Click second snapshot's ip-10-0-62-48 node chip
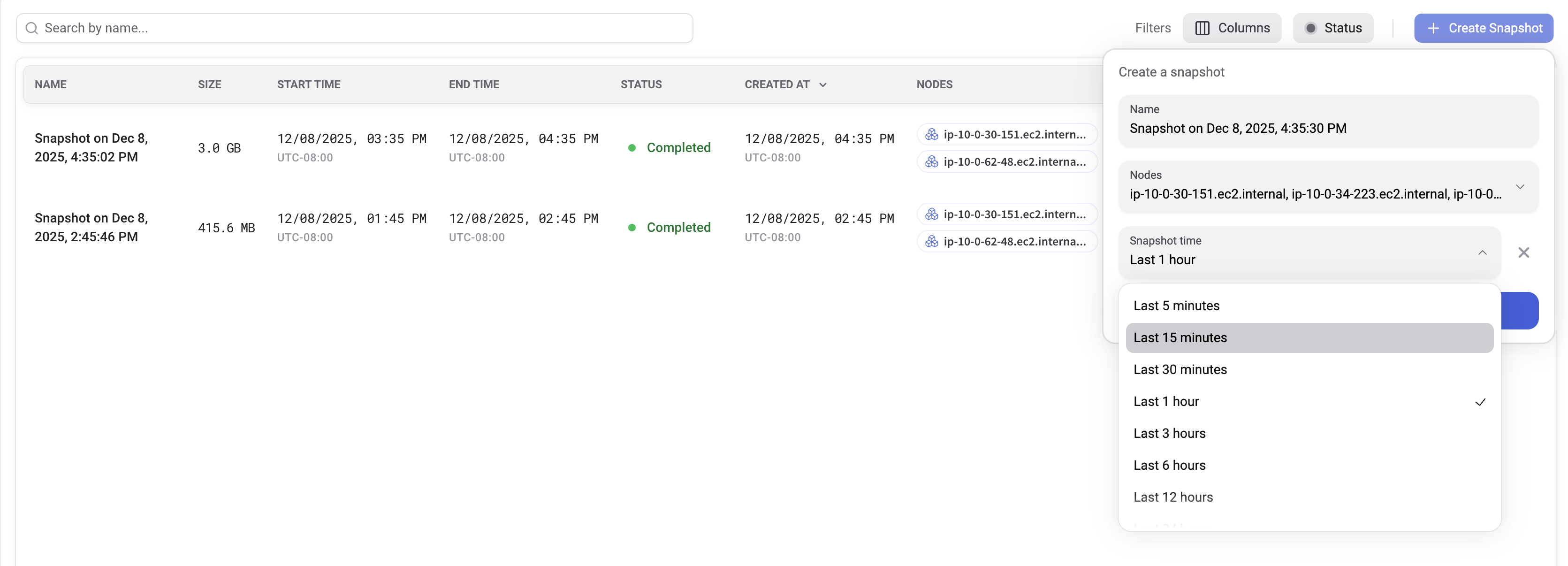Viewport: 1568px width, 566px height. [1007, 242]
